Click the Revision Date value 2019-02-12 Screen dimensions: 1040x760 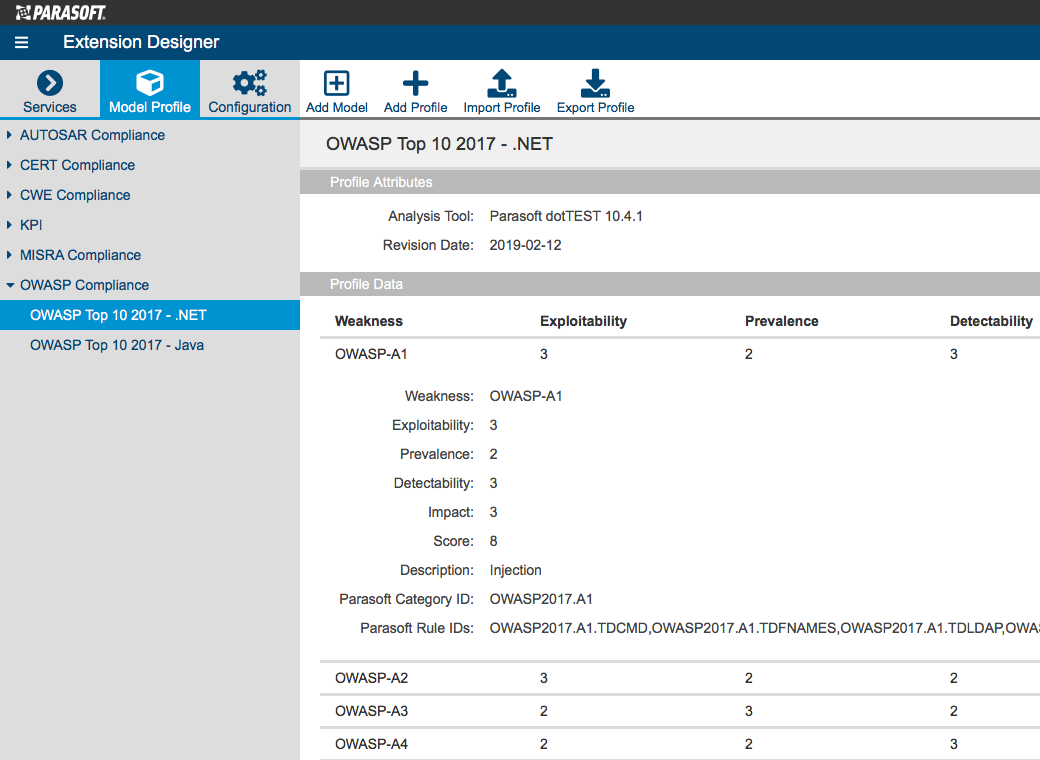tap(525, 245)
